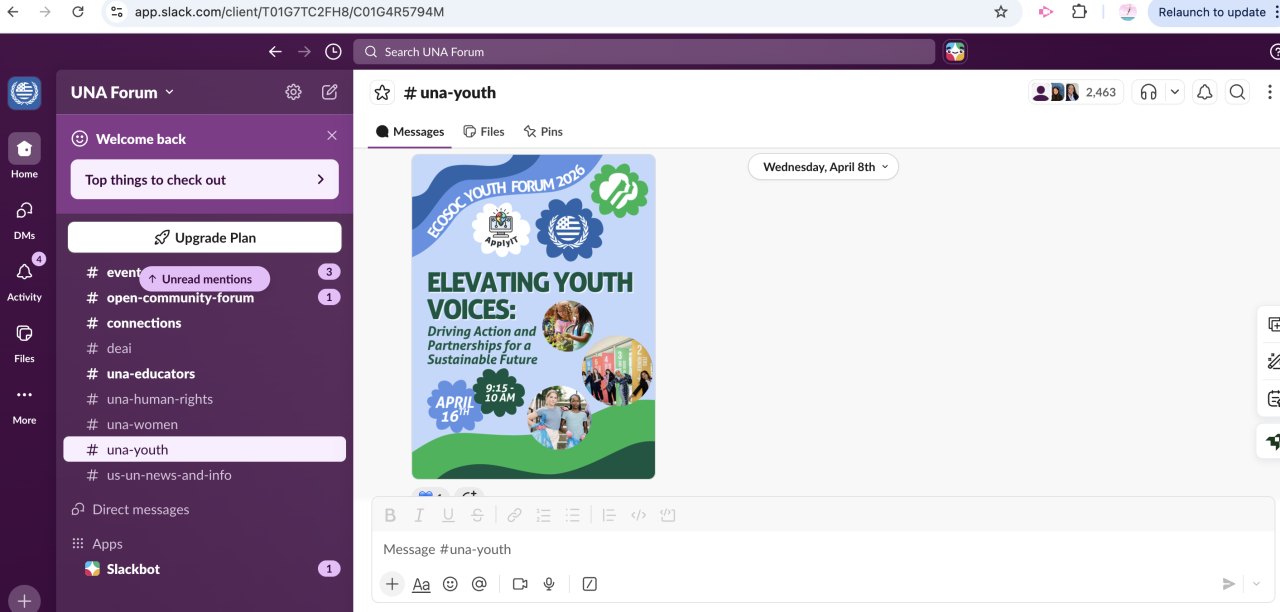Toggle ordered list formatting
This screenshot has width=1280, height=612.
543,515
